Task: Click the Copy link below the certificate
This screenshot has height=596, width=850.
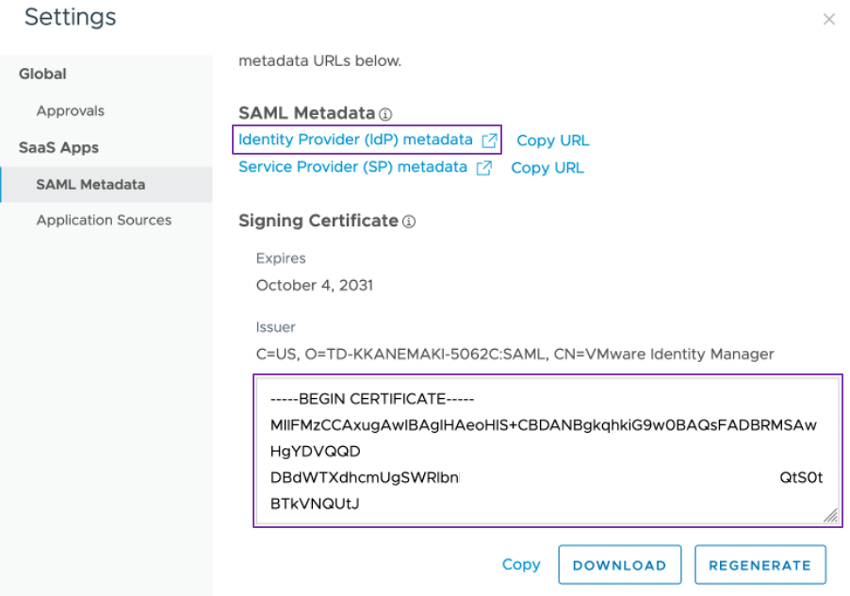Action: tap(521, 564)
